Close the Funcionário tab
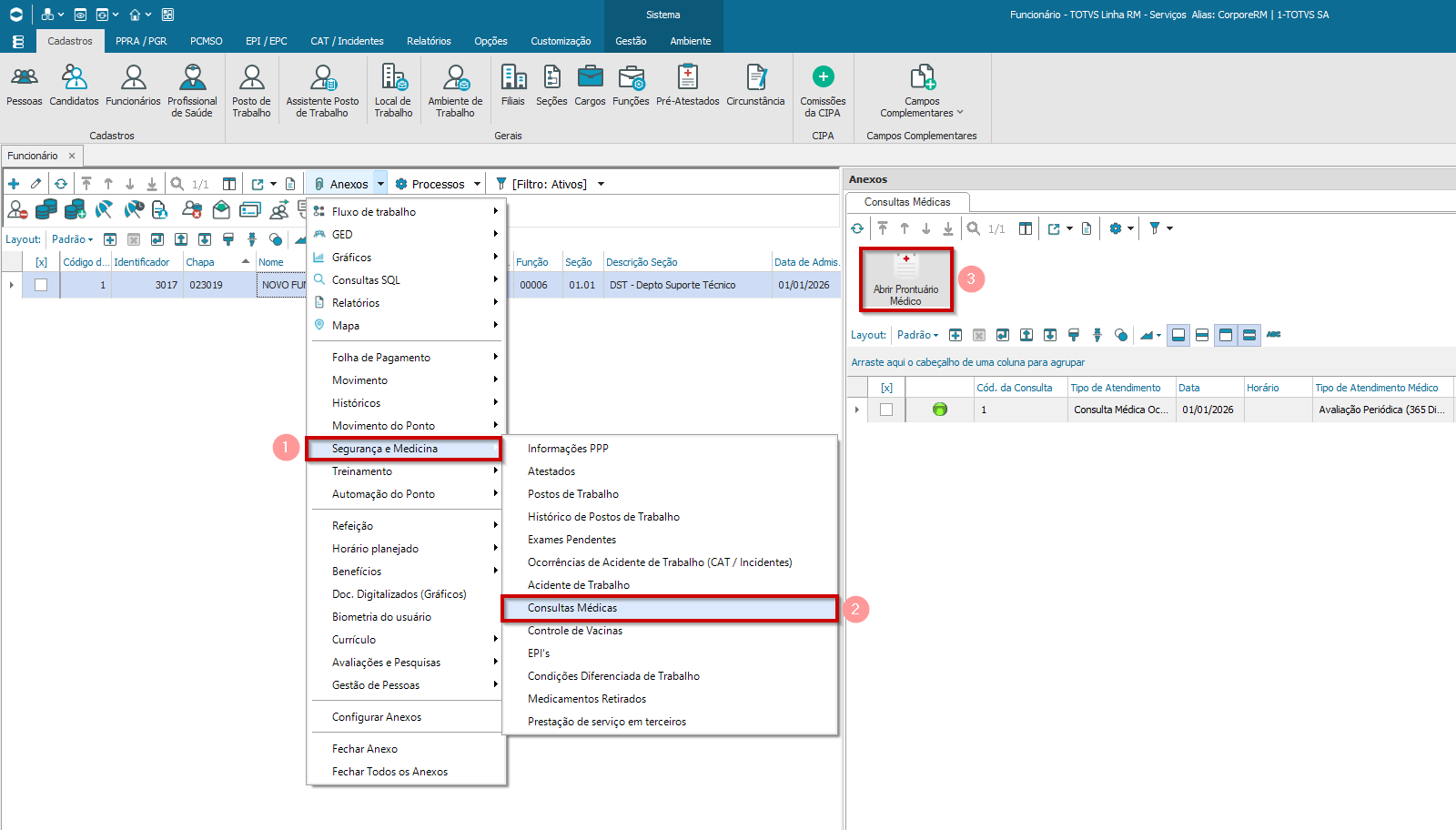 [x=72, y=156]
